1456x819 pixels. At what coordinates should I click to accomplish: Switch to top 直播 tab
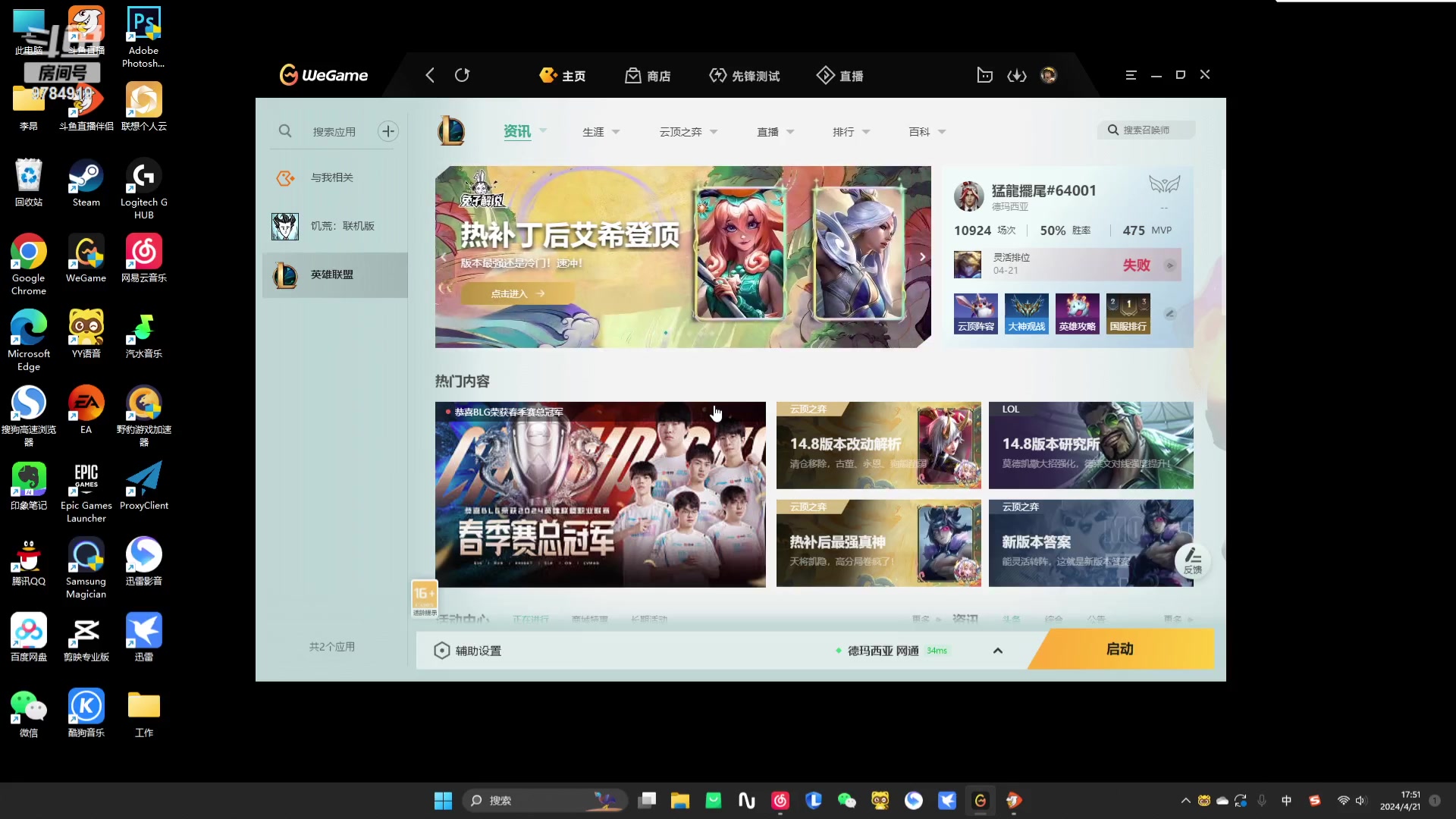[x=839, y=76]
